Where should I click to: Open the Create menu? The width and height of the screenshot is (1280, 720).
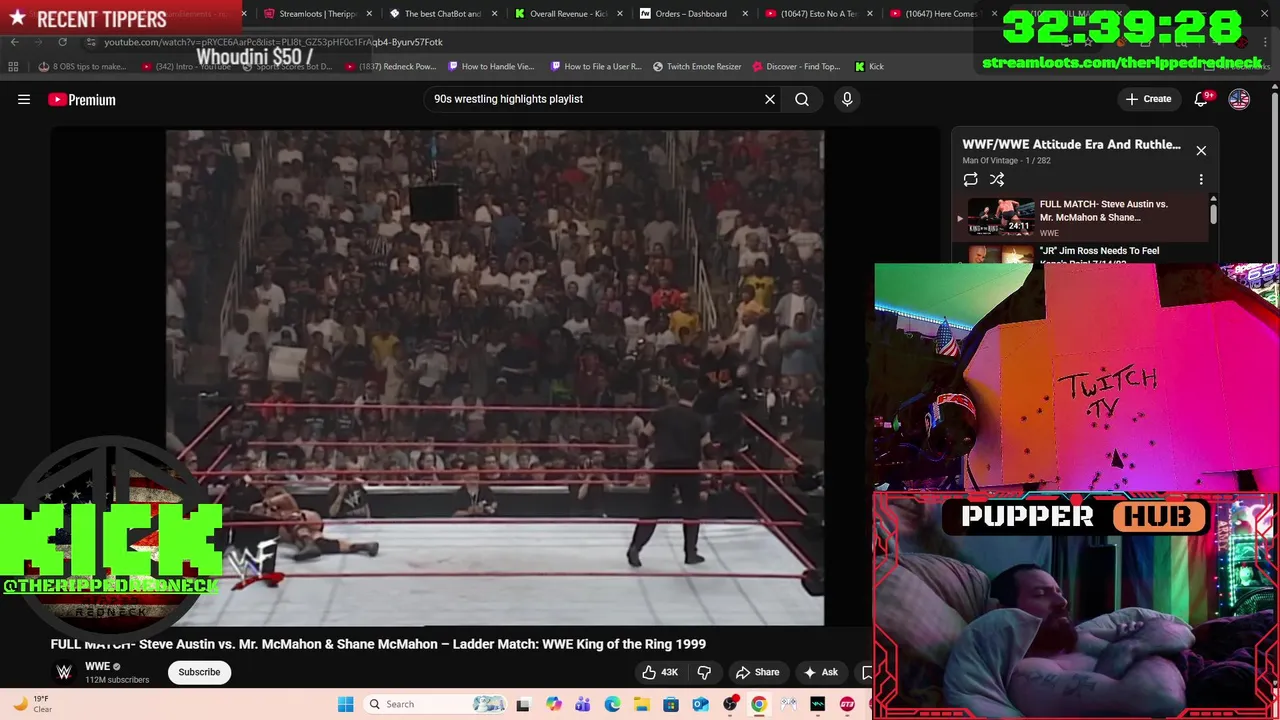pos(1148,99)
